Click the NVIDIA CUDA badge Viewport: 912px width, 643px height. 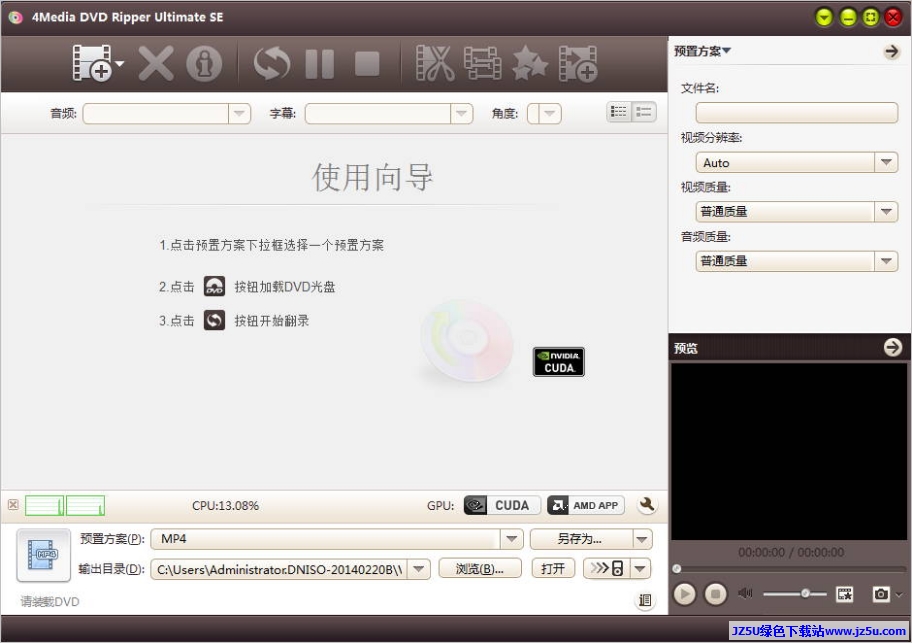pyautogui.click(x=558, y=362)
